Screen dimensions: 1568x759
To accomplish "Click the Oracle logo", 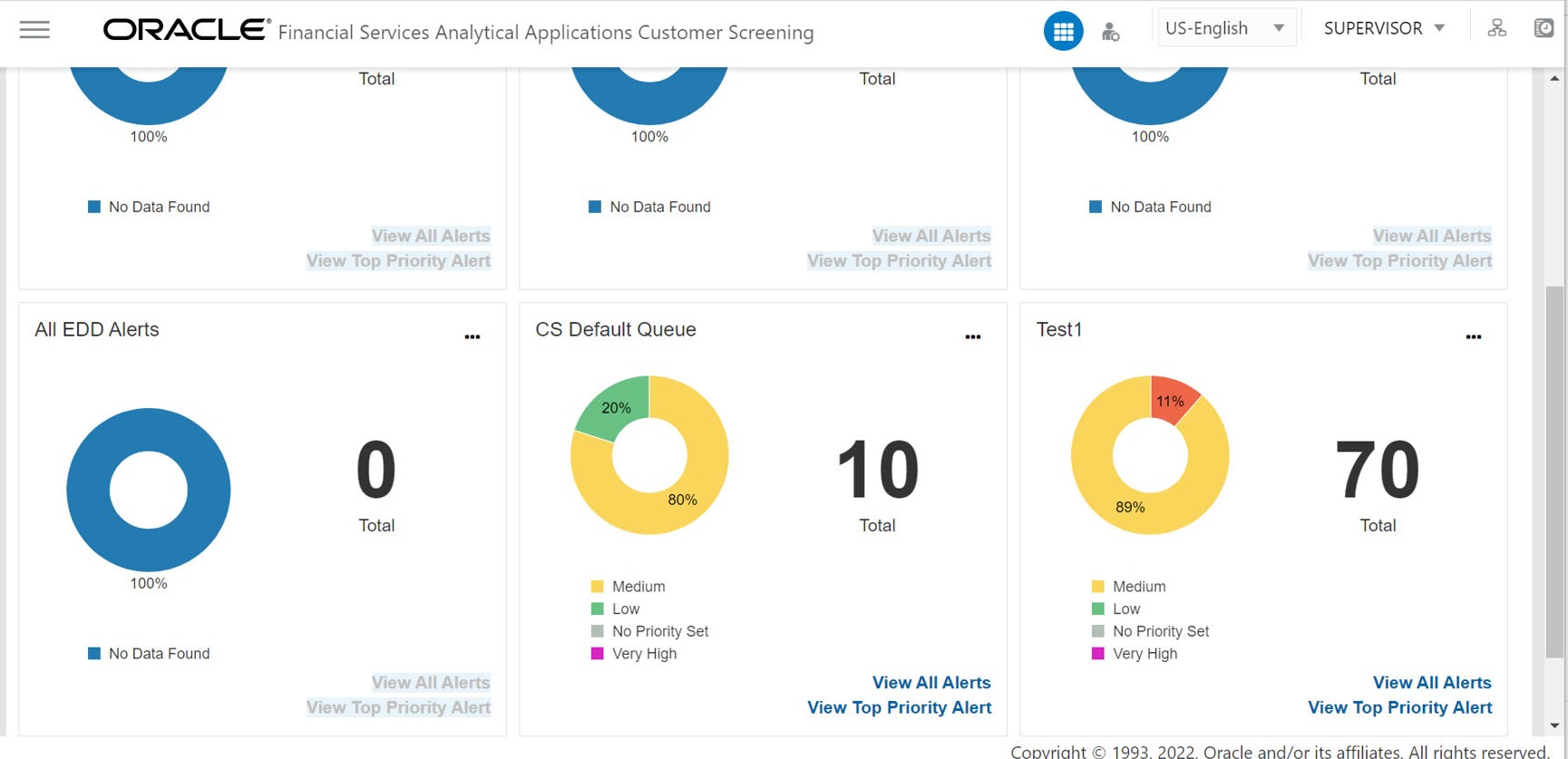I will click(x=187, y=30).
